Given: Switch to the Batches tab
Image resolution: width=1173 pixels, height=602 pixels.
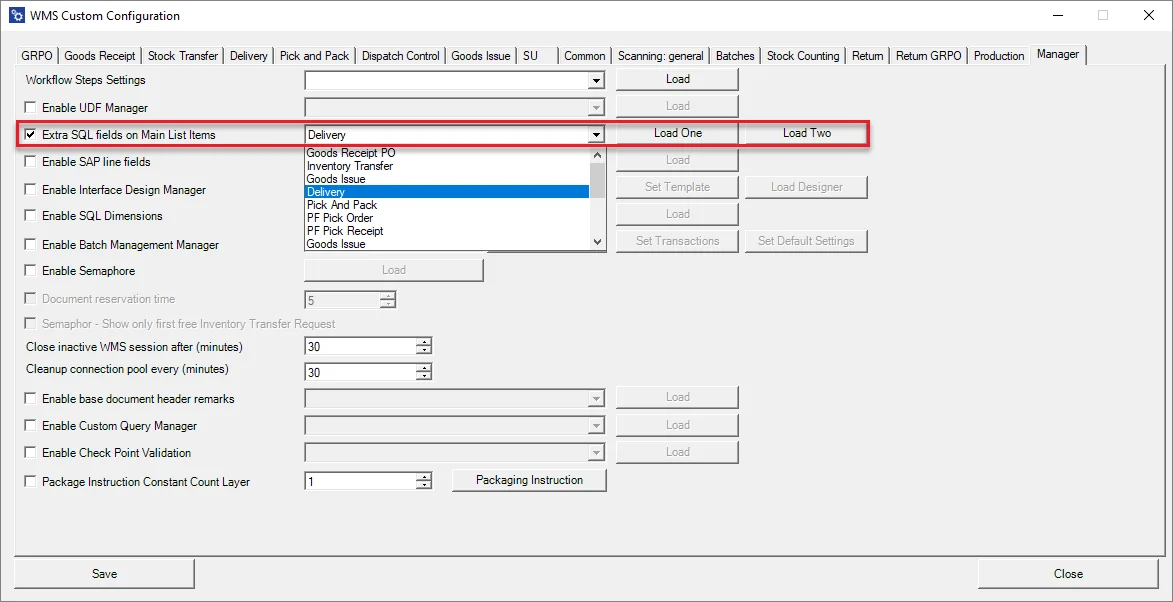Looking at the screenshot, I should (x=734, y=56).
